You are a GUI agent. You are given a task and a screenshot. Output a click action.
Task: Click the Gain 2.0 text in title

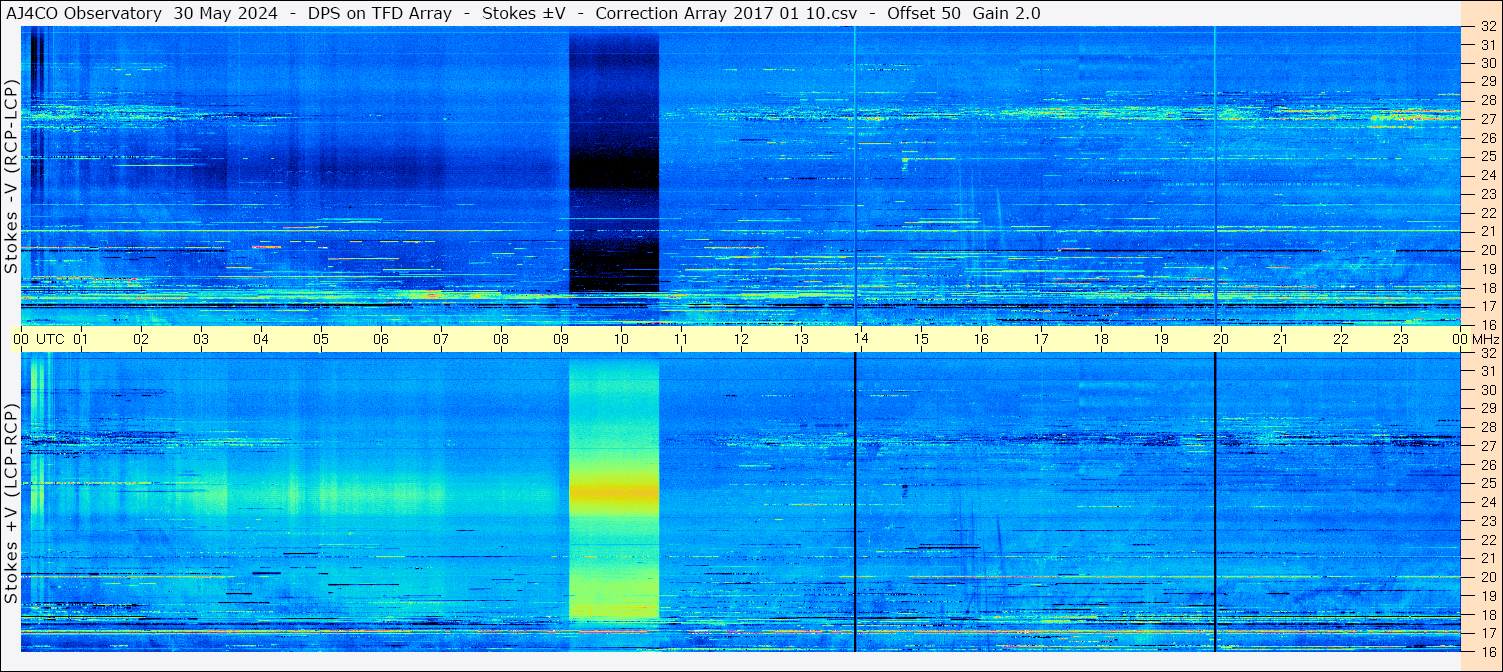click(x=1006, y=13)
